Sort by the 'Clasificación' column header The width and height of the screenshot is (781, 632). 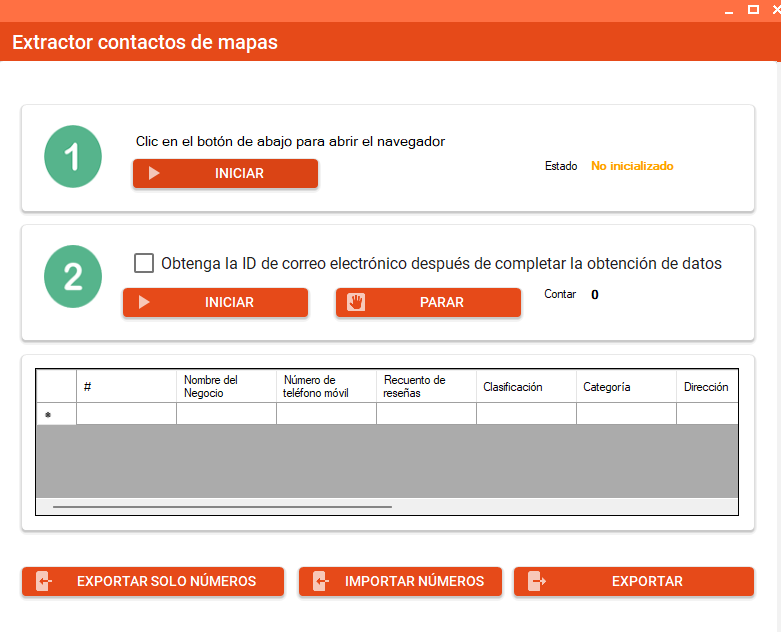click(526, 387)
